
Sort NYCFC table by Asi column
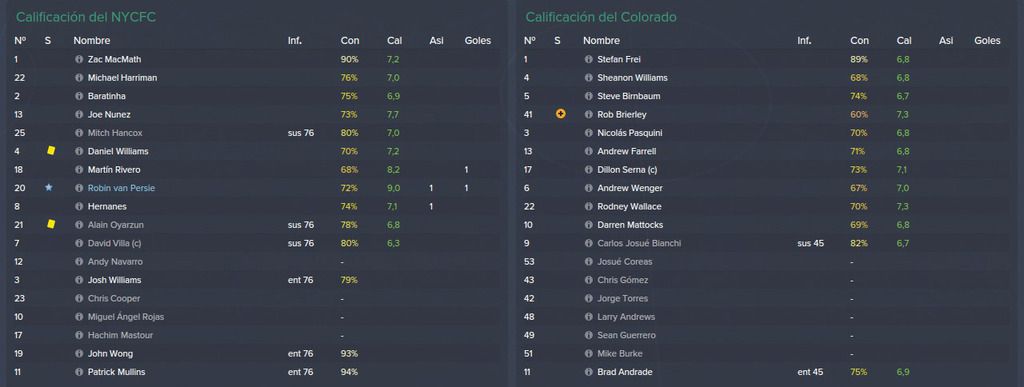tap(436, 40)
